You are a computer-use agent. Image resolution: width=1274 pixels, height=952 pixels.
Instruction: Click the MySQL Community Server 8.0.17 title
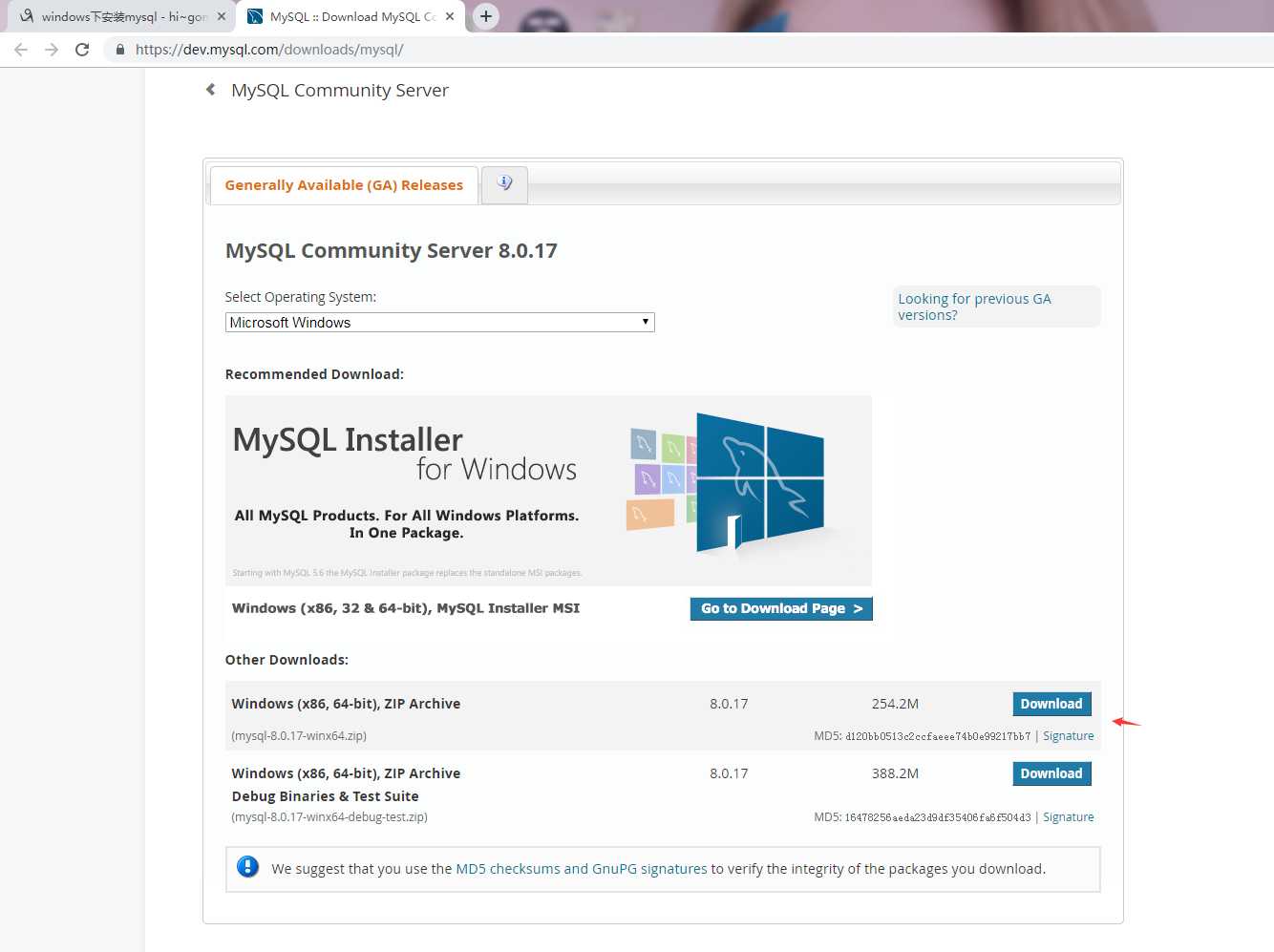point(392,251)
